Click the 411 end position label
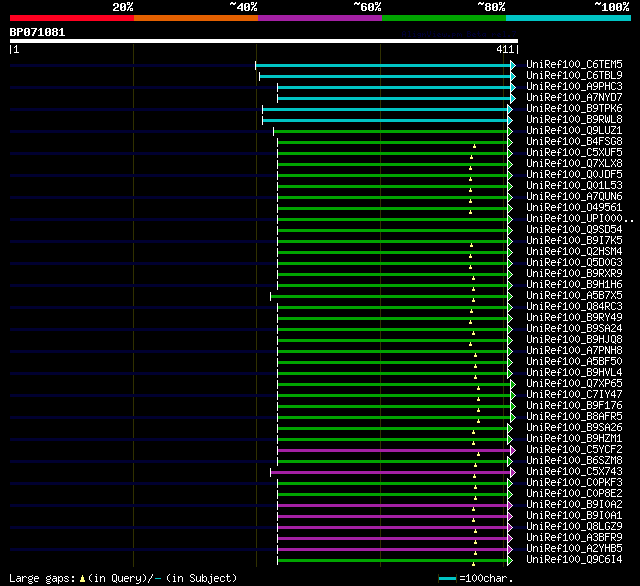 [x=505, y=49]
